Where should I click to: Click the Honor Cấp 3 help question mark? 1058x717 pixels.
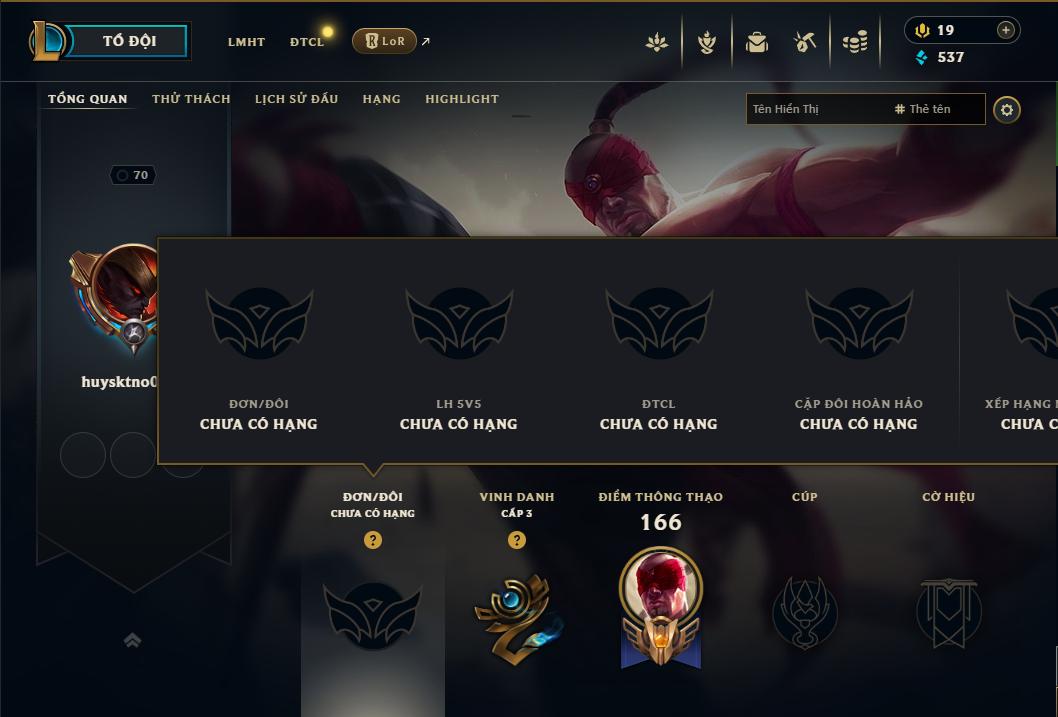[x=517, y=540]
